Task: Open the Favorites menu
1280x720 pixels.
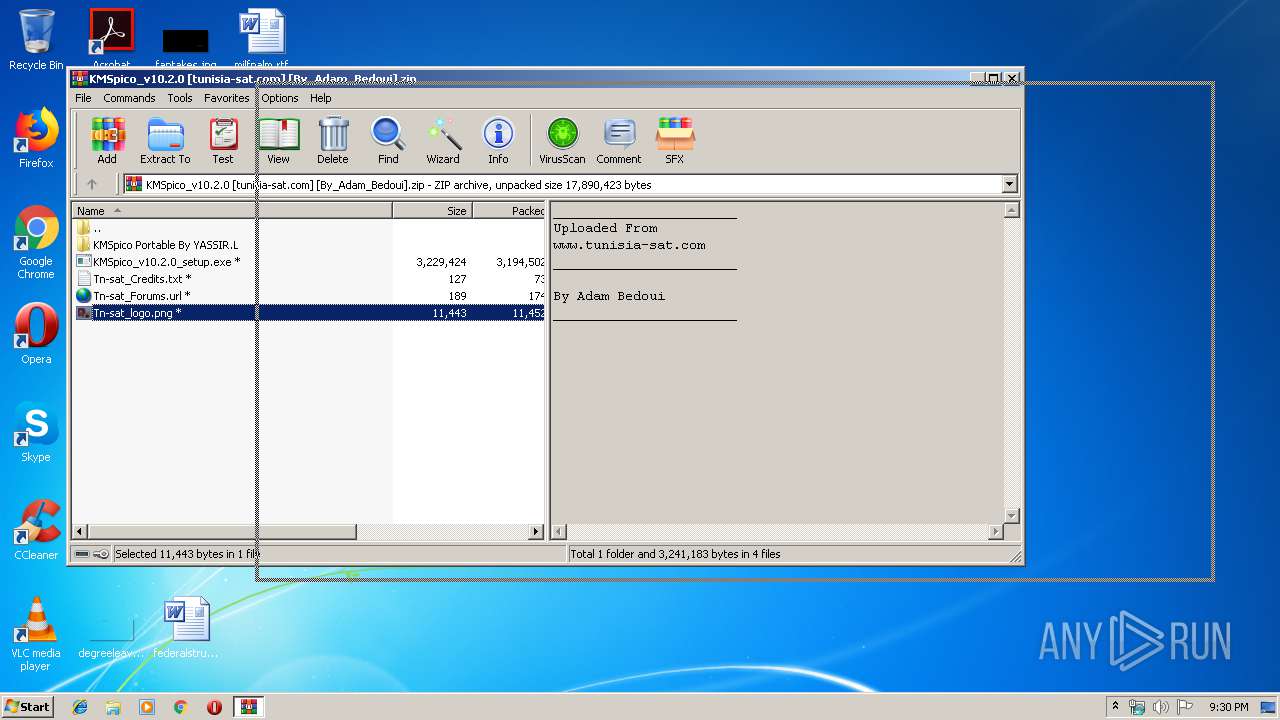Action: [x=227, y=98]
